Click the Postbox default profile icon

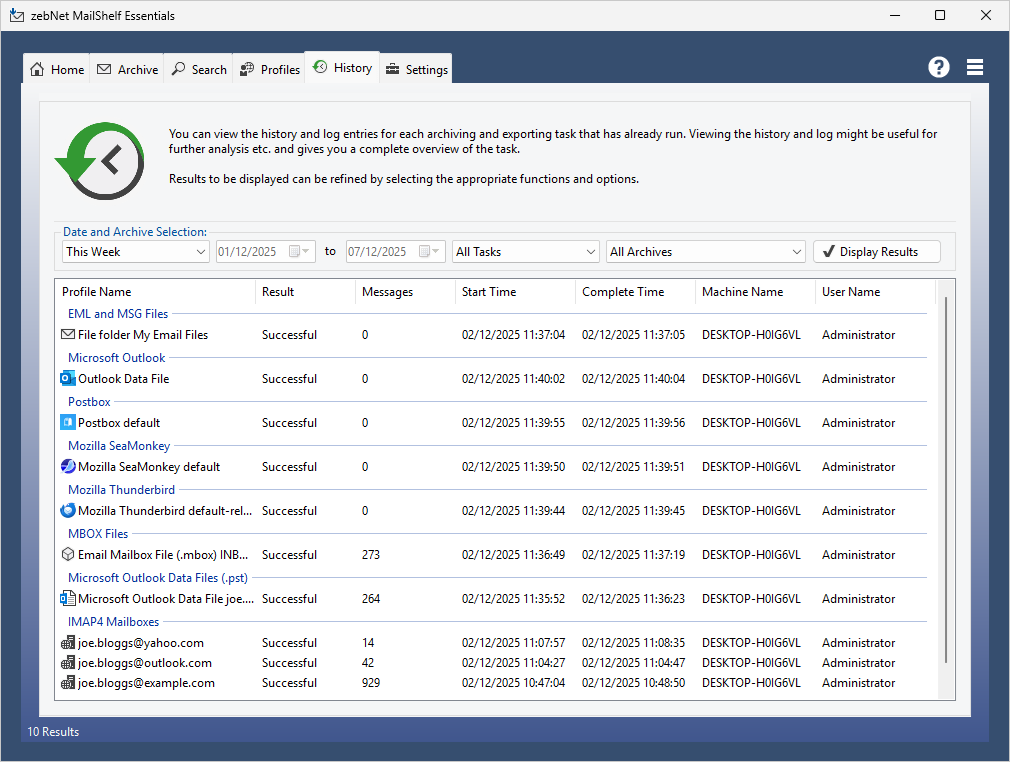point(68,423)
